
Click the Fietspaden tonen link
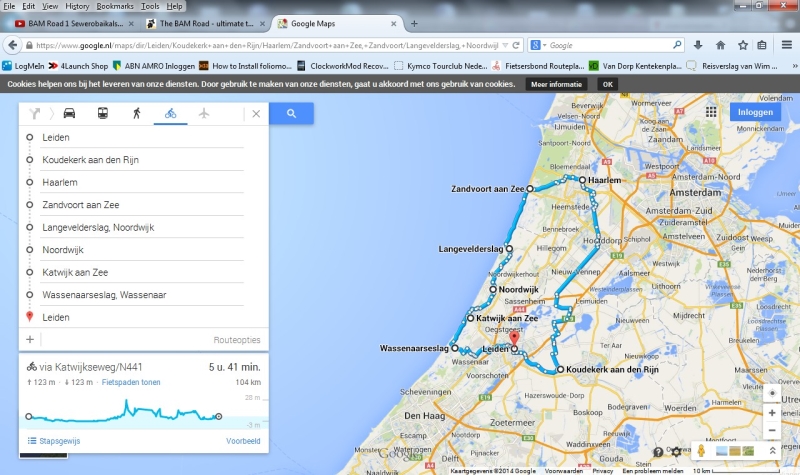(130, 382)
